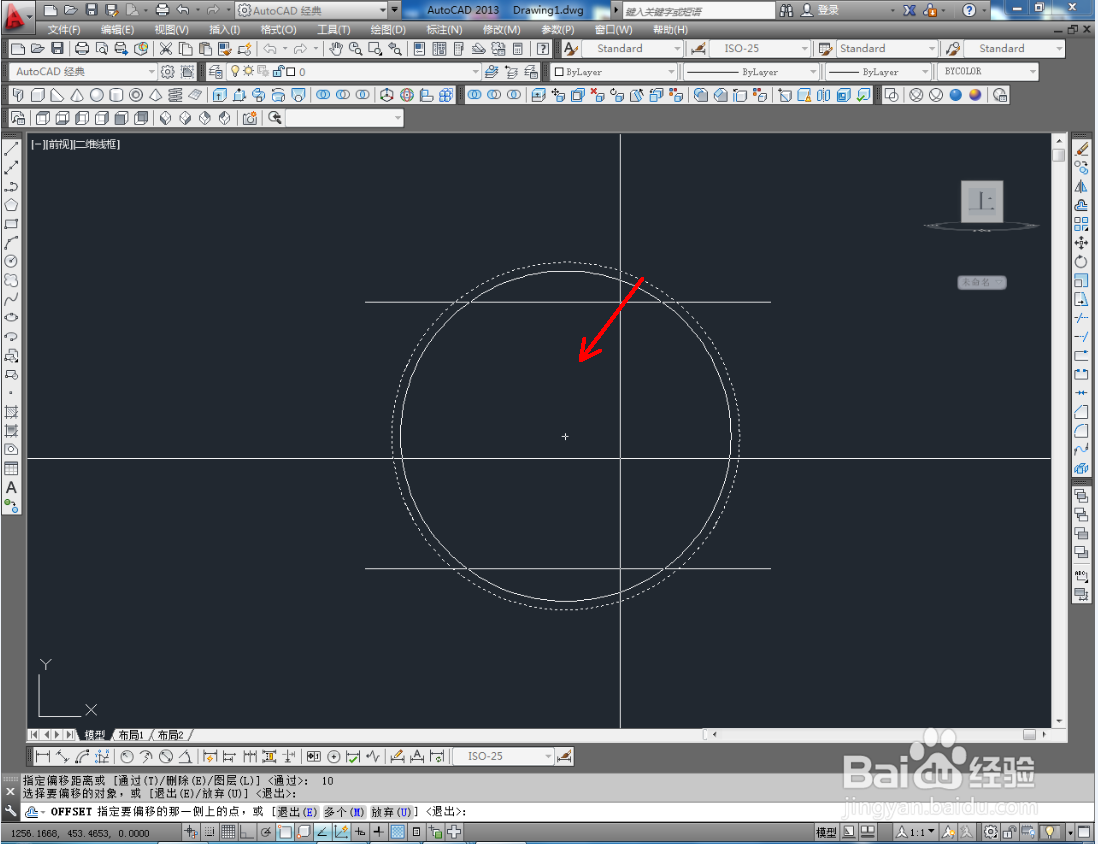Click the 放弃(U) command option
This screenshot has height=844, width=1098.
391,812
